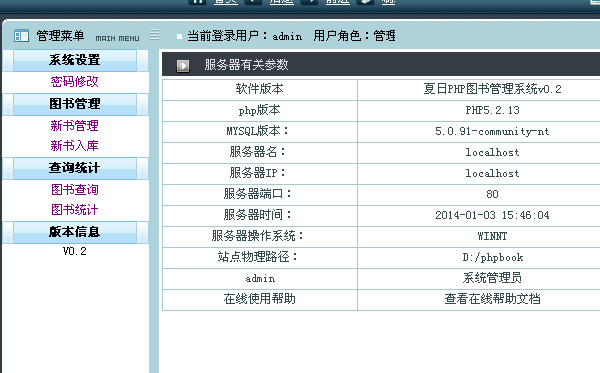Select the 5.0.91-community-nt value
600x373 pixels.
tap(492, 132)
